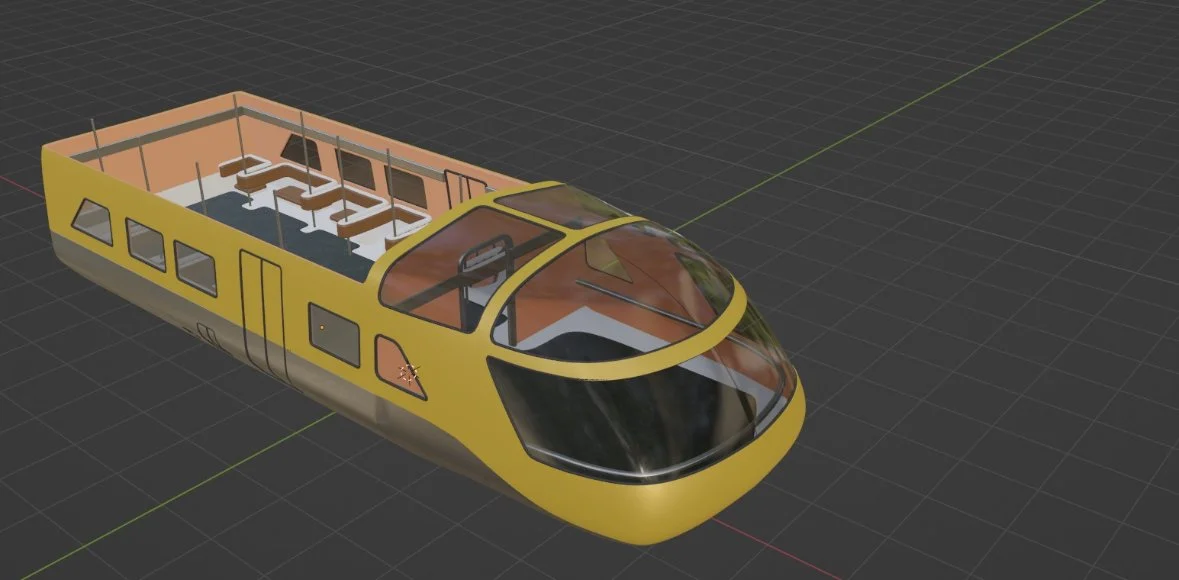Click the orange origin dot on side window
Screen dimensions: 1179x580
tap(322, 327)
